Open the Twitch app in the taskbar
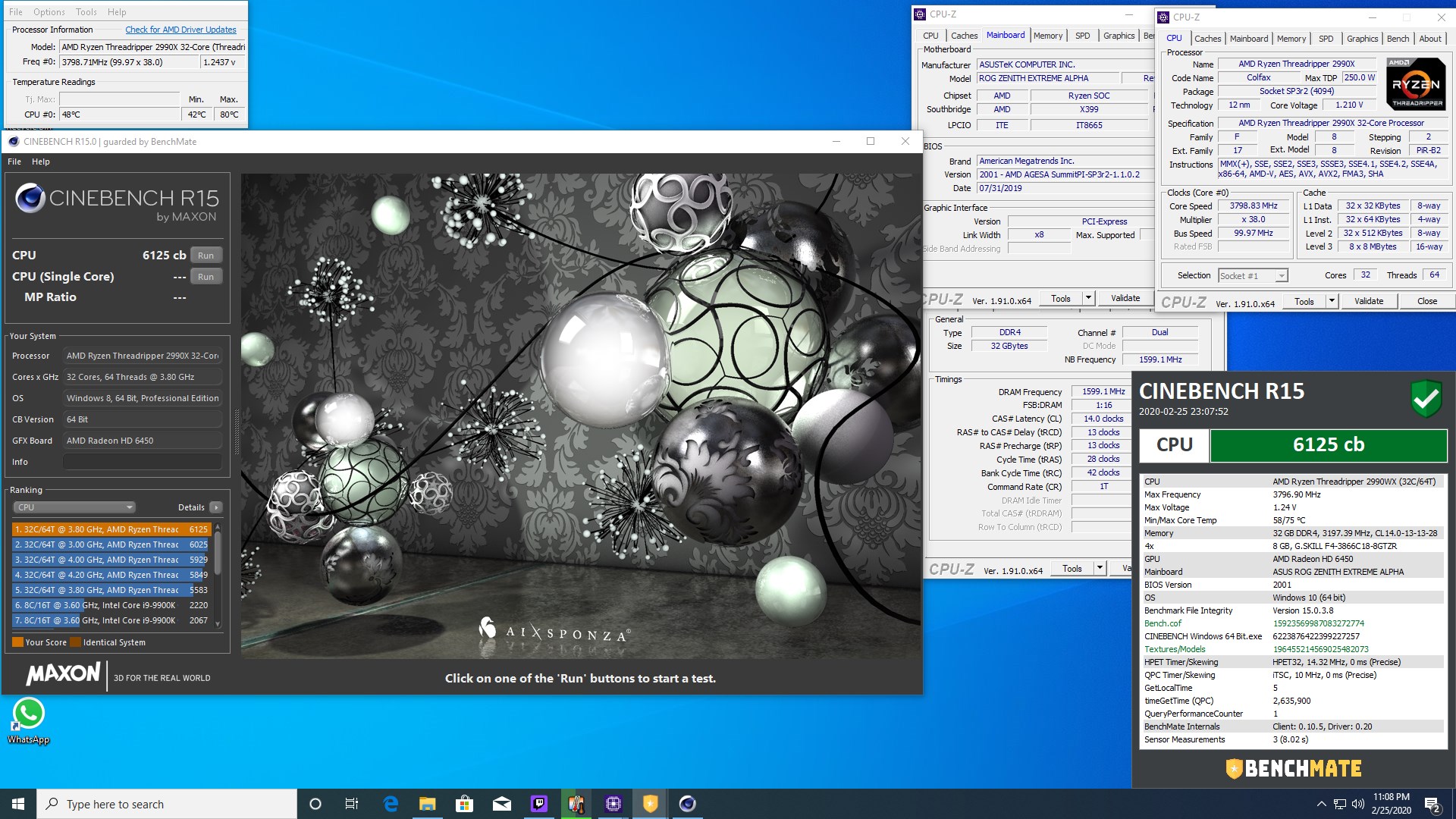The image size is (1456, 819). (539, 804)
